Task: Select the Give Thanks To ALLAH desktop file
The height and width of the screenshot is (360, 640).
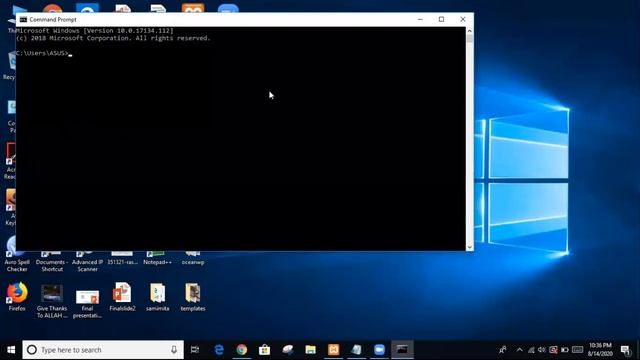Action: [52, 301]
